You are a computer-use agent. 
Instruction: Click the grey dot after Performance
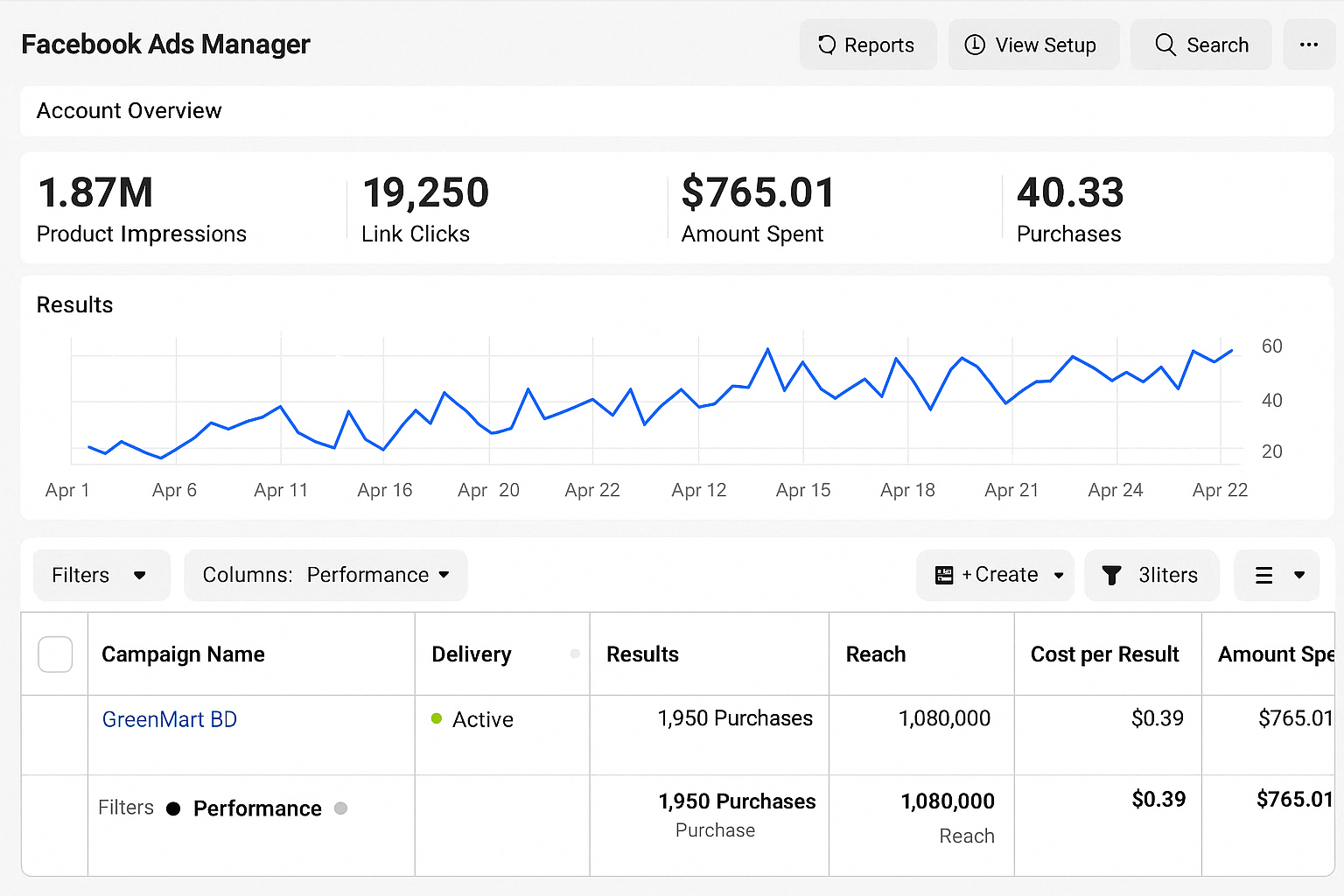(x=340, y=808)
